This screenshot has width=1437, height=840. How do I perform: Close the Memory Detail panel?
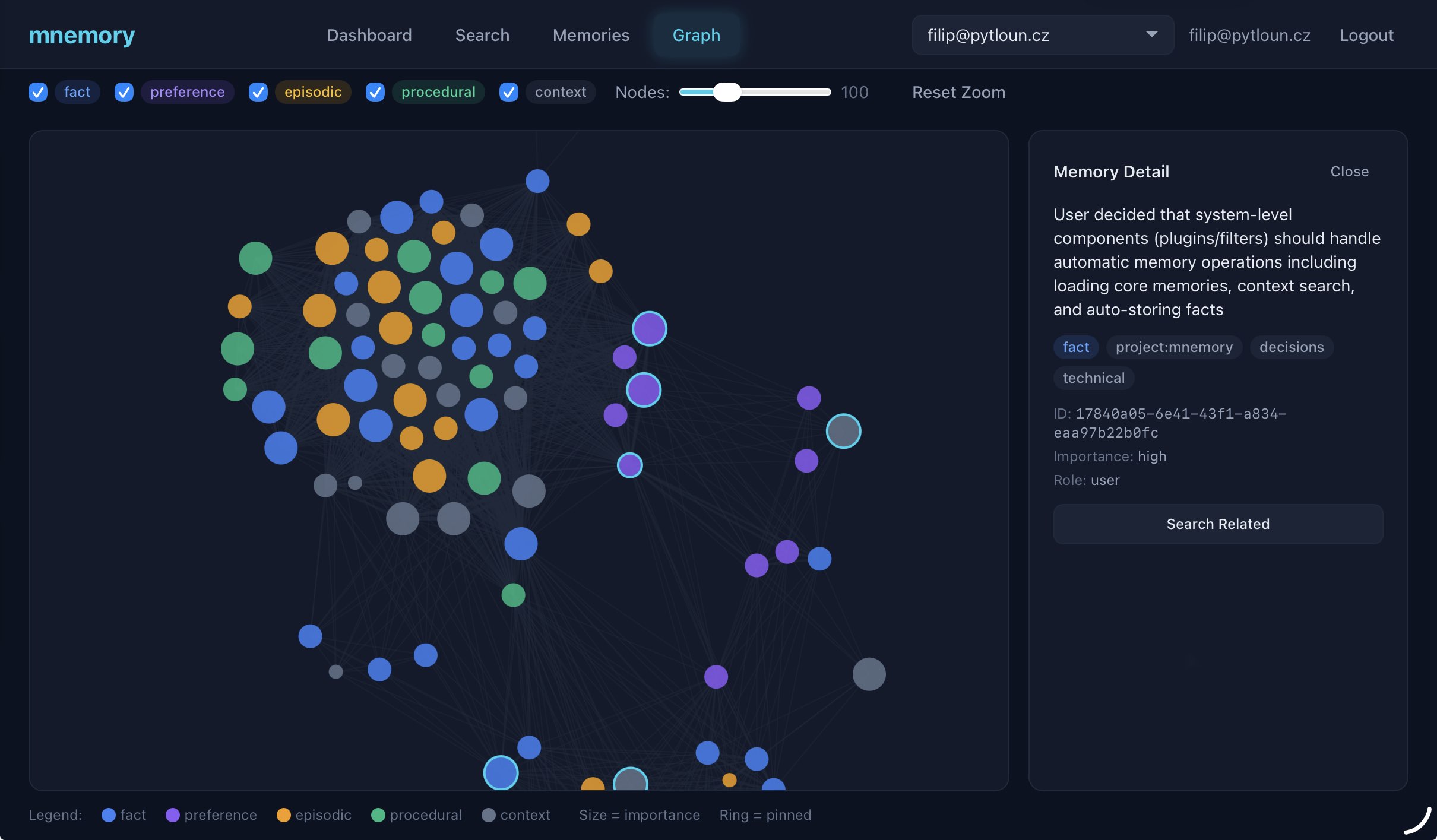click(x=1349, y=172)
